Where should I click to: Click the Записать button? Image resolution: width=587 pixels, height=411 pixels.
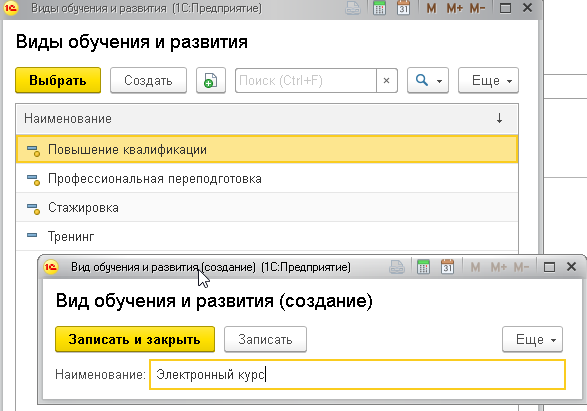point(265,339)
